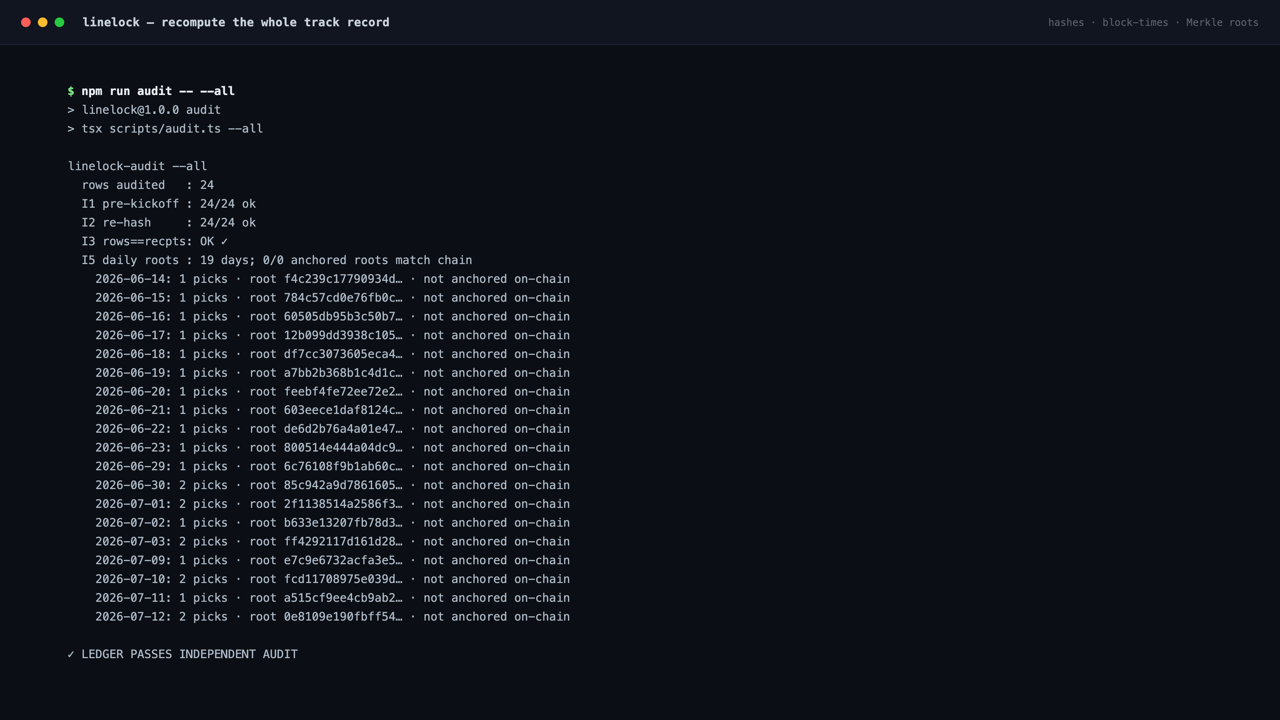Click root hash f4c239c17790934d for 2026-06-14
The height and width of the screenshot is (720, 1280).
pos(343,279)
